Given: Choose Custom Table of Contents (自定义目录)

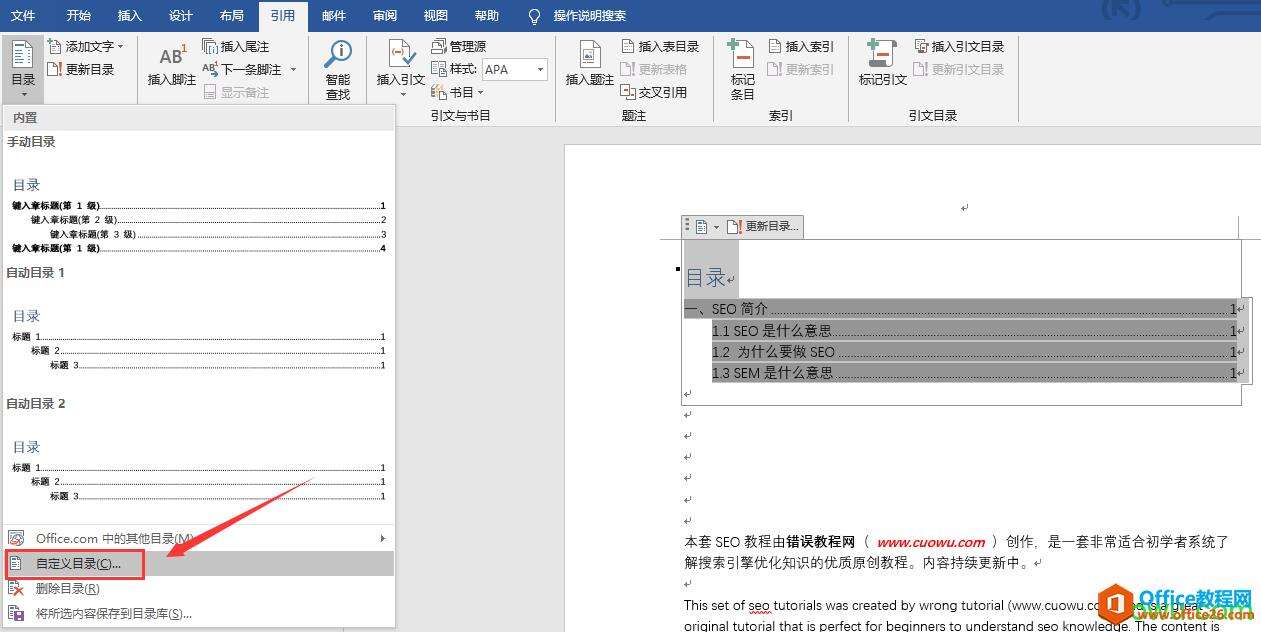Looking at the screenshot, I should 78,564.
